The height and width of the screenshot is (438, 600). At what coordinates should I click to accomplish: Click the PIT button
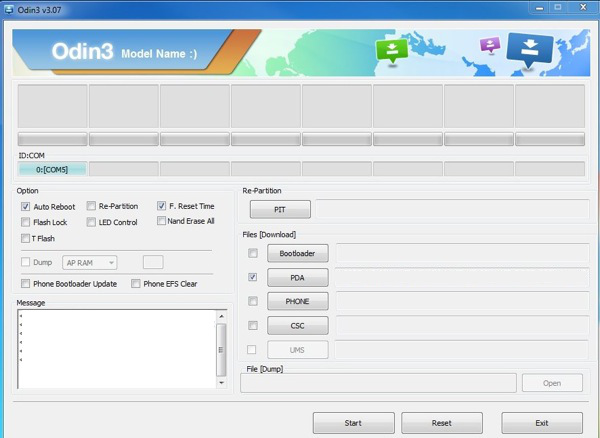[x=280, y=210]
